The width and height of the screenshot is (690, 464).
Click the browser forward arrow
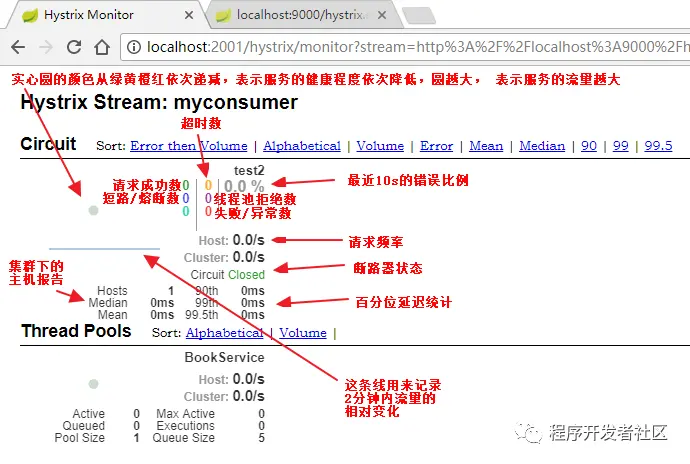46,47
